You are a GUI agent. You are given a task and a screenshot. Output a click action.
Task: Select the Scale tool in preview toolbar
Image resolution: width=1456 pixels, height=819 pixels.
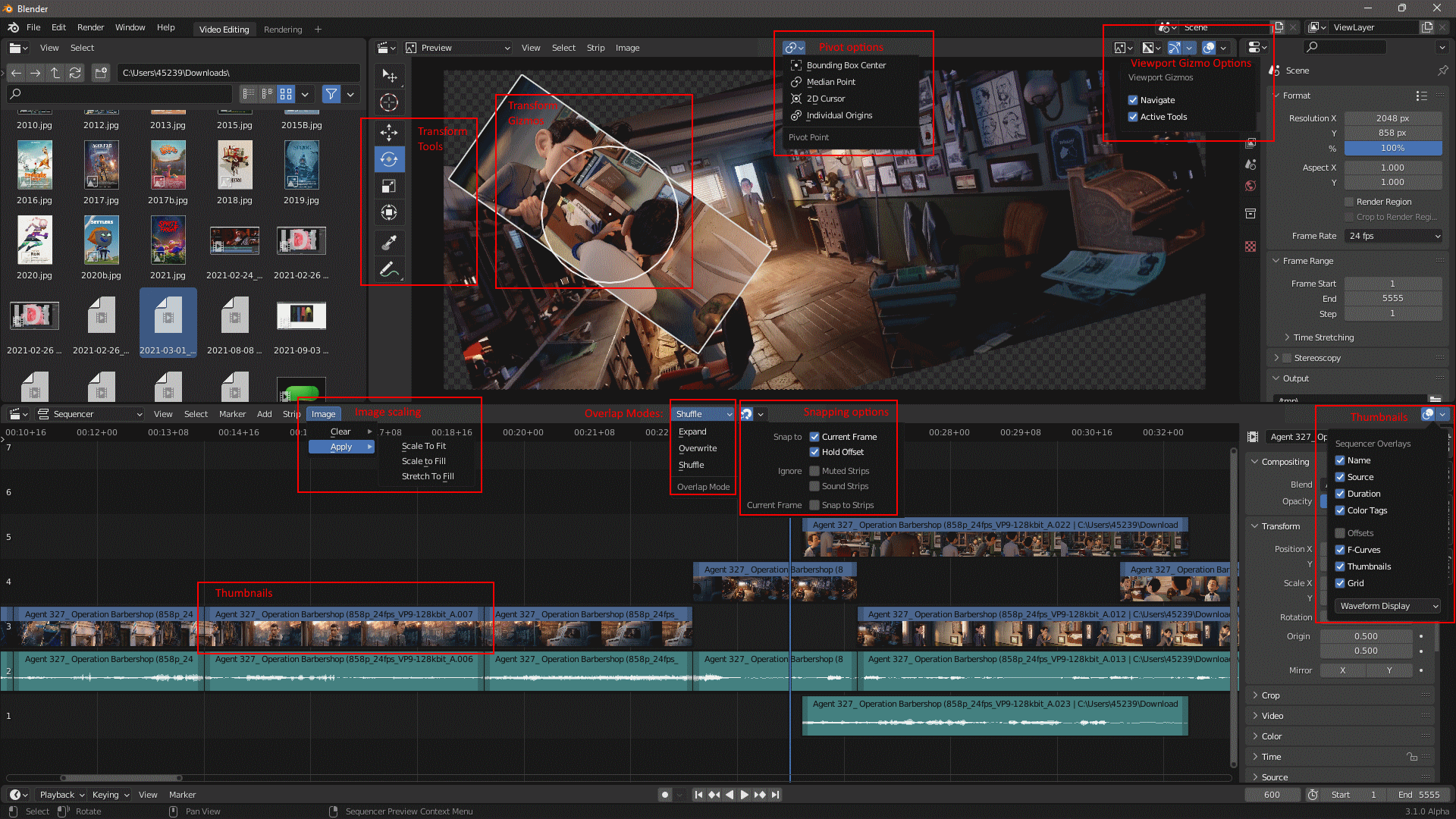[x=389, y=186]
